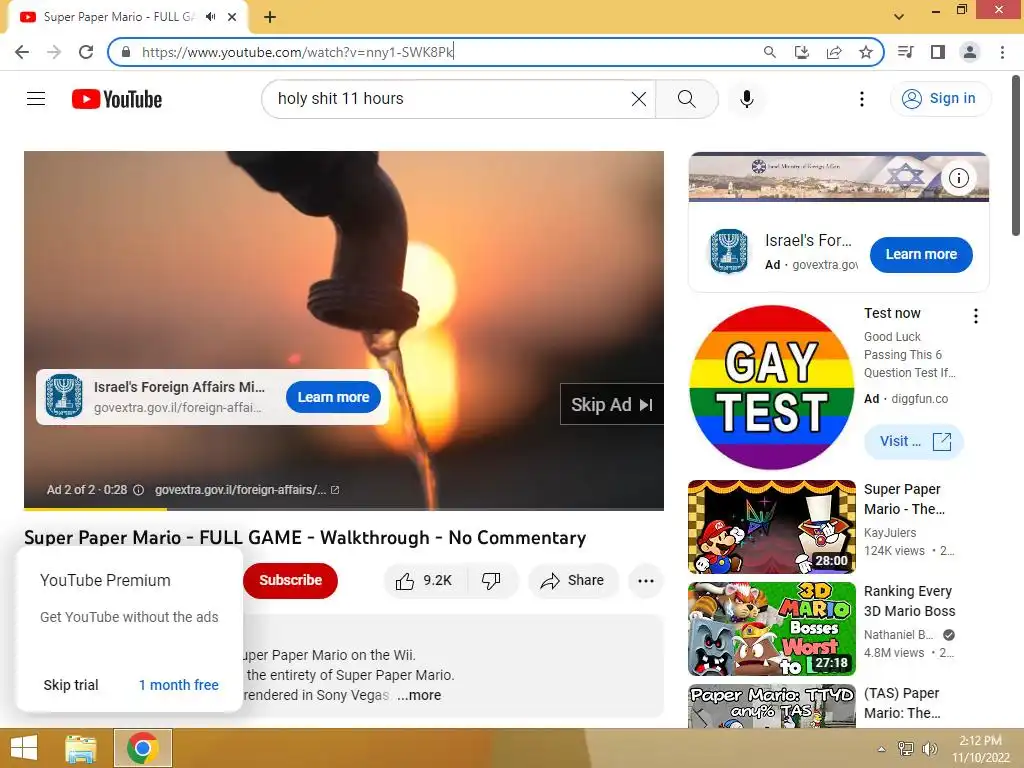Click the Chrome taskbar icon
1024x768 pixels.
coord(143,748)
